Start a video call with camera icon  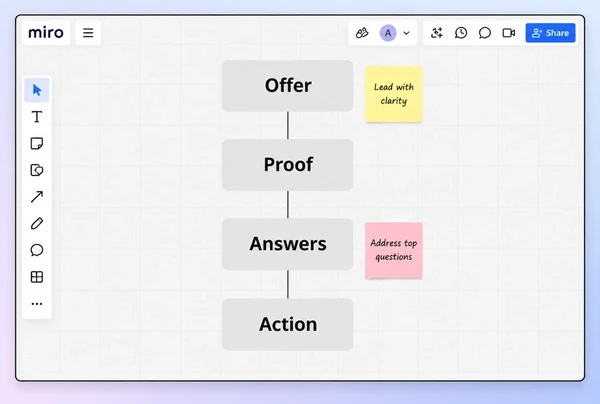509,33
